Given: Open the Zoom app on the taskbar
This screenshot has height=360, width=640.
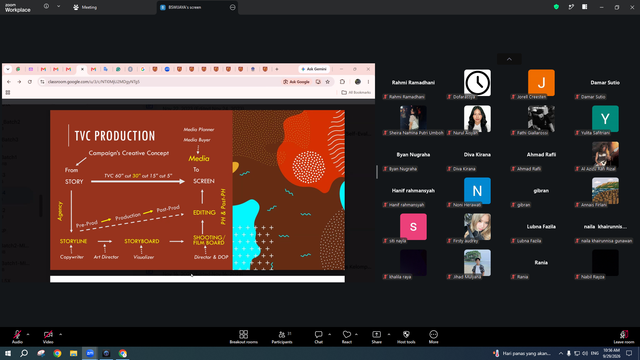Looking at the screenshot, I should [x=90, y=353].
